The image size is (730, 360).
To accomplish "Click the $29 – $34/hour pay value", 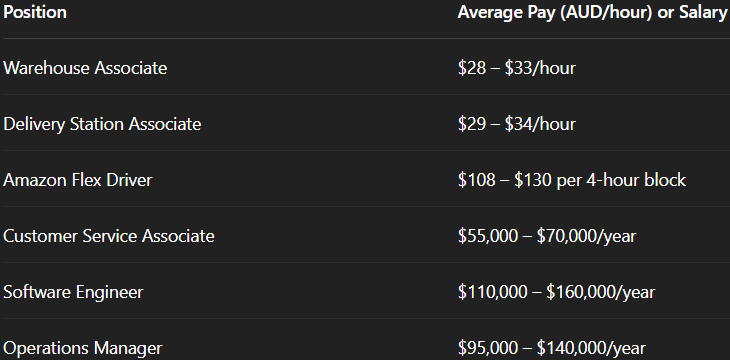I will pyautogui.click(x=517, y=124).
